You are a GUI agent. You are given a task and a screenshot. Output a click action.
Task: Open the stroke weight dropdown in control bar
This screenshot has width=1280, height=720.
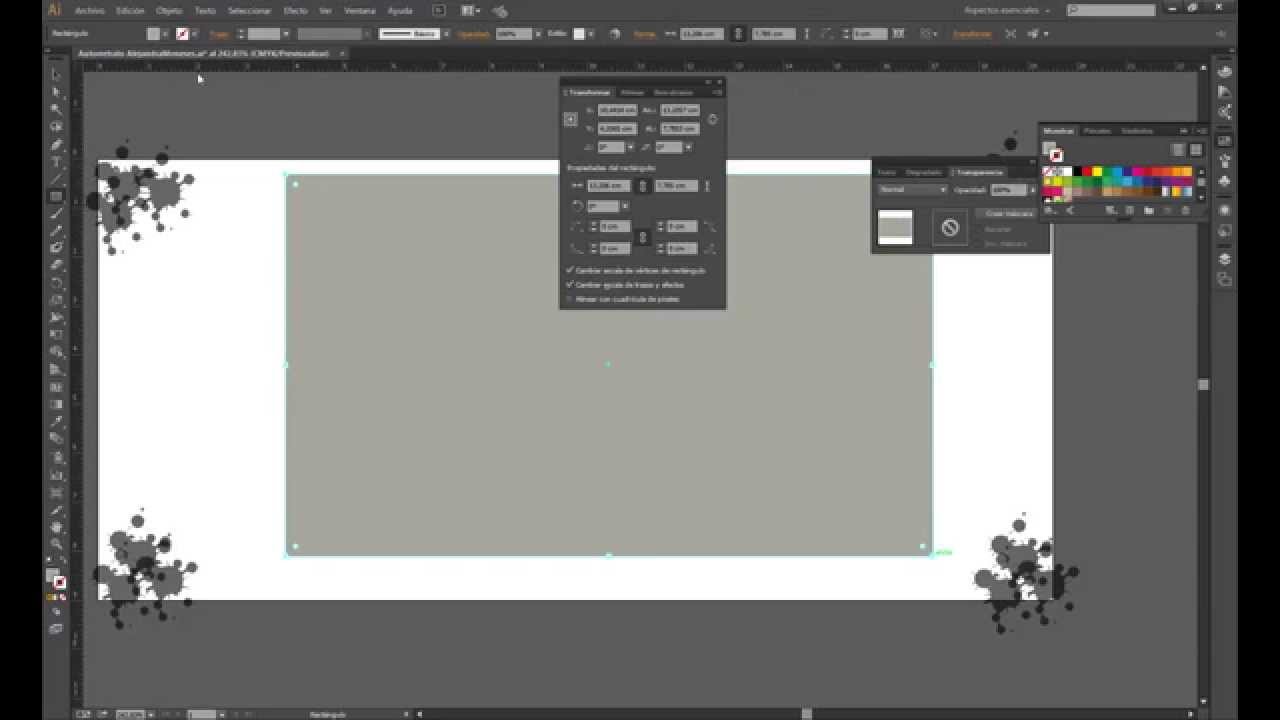coord(285,33)
